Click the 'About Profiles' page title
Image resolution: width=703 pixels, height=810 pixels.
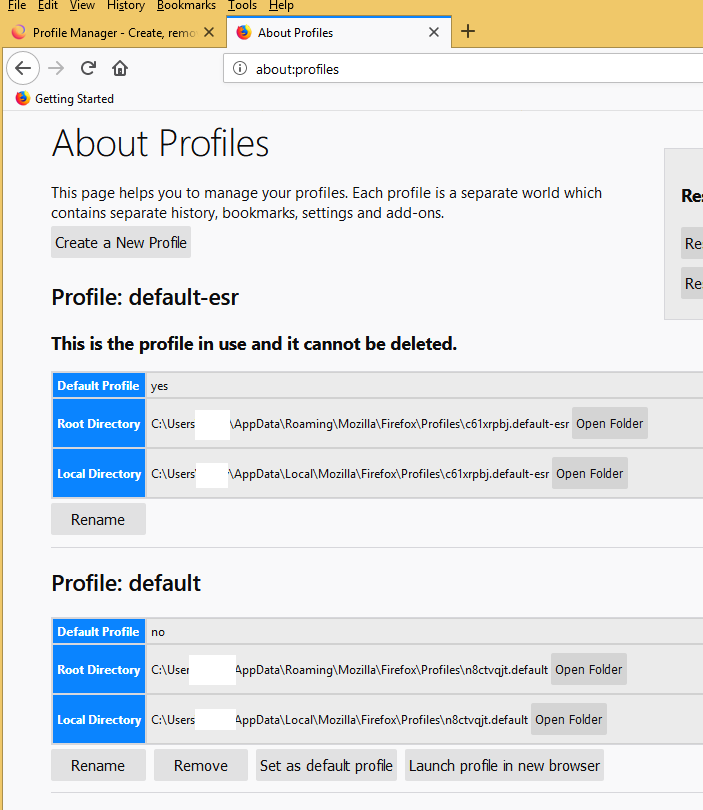pos(161,144)
